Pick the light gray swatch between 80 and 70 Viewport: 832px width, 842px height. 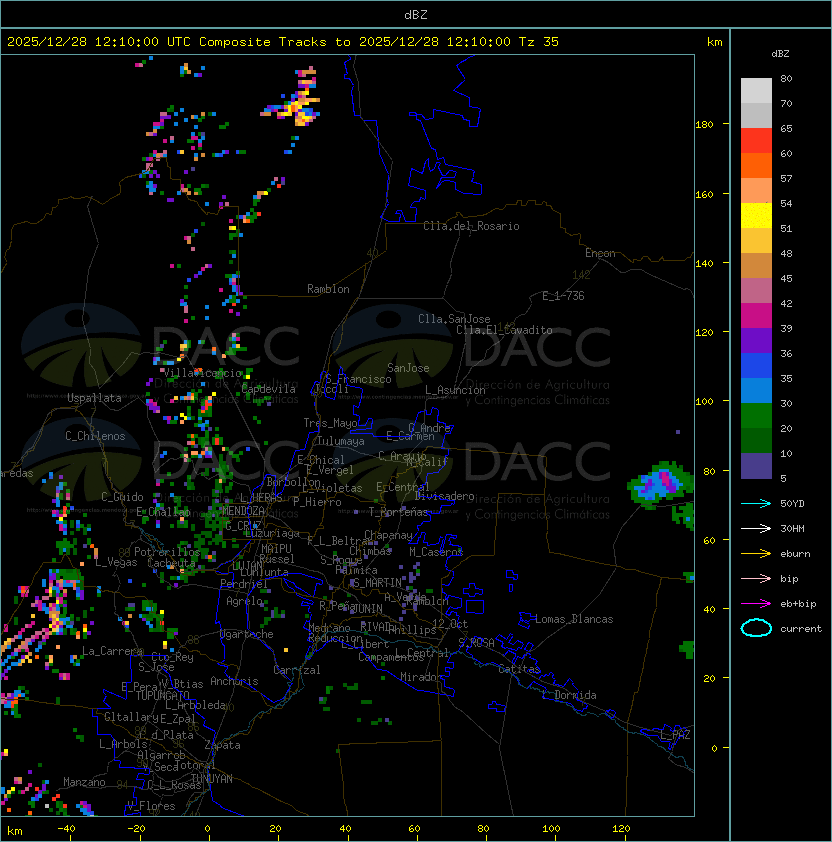[x=756, y=91]
